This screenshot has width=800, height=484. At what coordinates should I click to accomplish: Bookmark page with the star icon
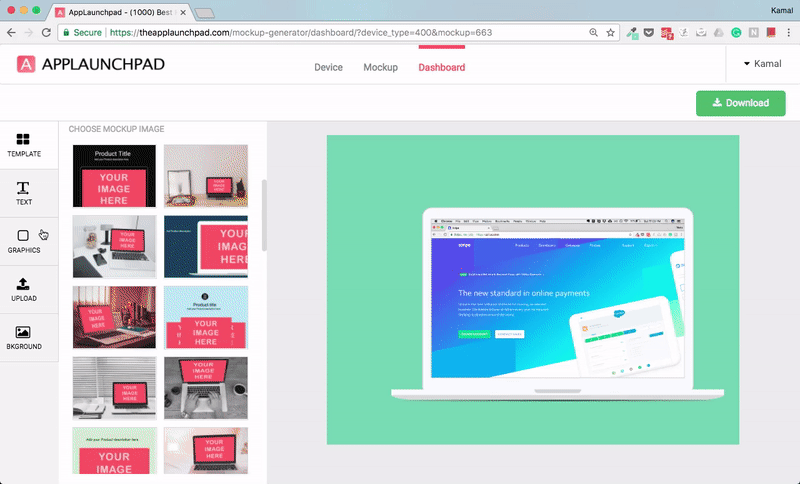pyautogui.click(x=610, y=32)
